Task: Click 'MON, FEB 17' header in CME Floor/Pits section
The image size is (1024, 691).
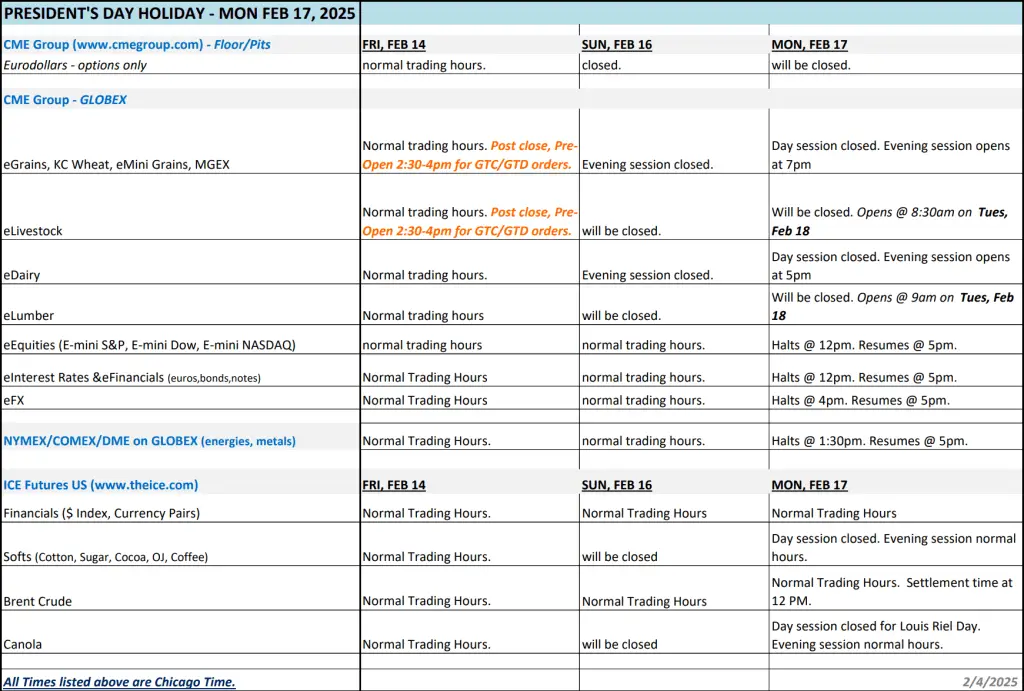Action: click(809, 44)
